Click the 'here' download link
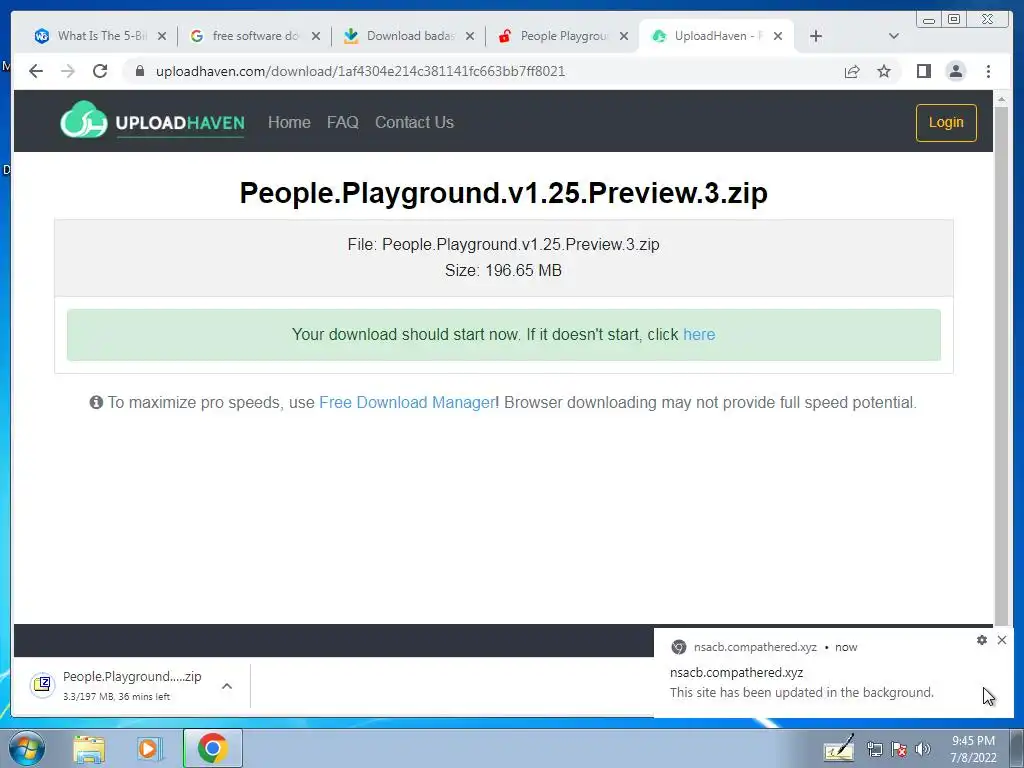1024x768 pixels. coord(699,334)
